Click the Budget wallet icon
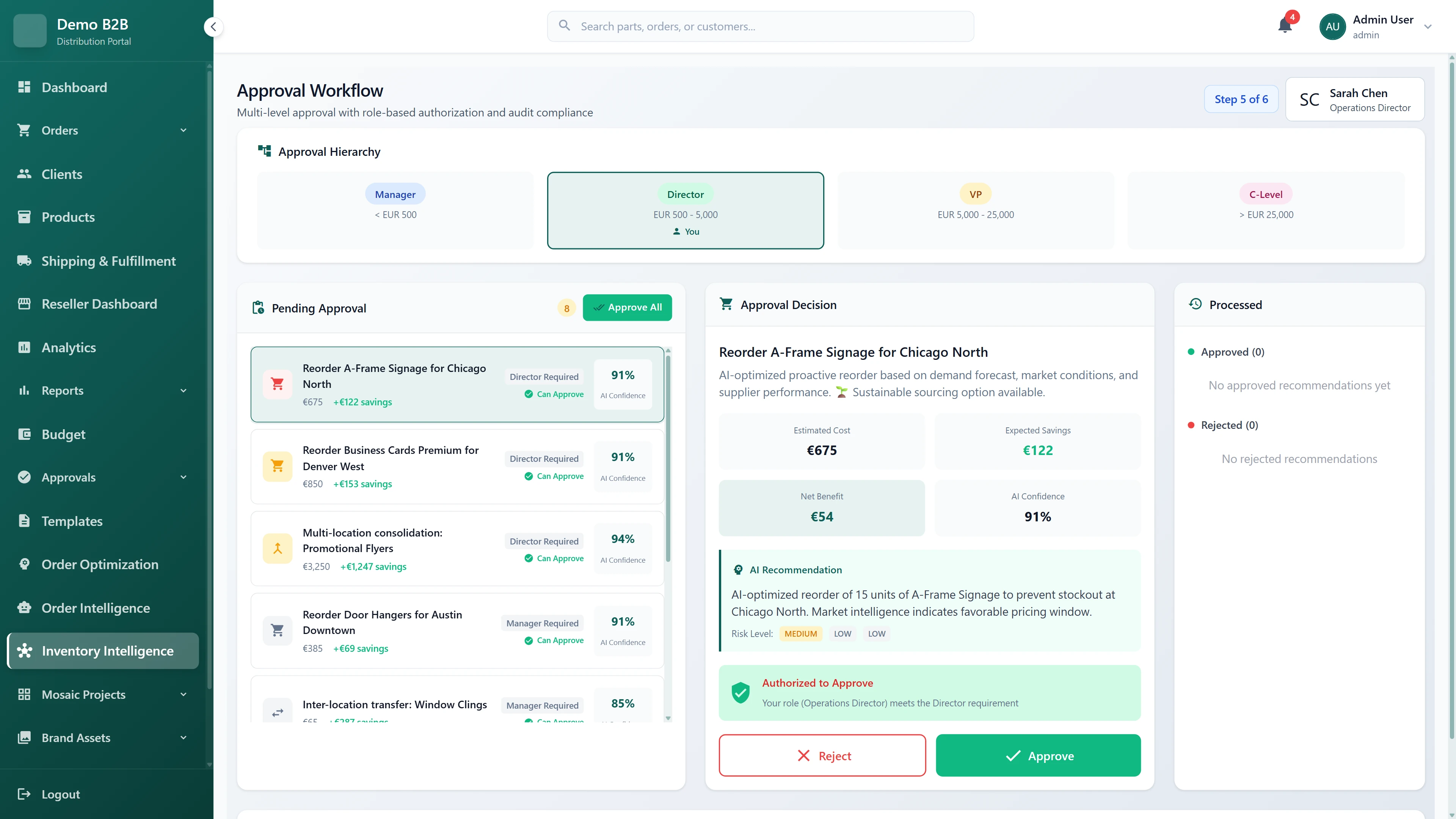1456x819 pixels. click(24, 434)
